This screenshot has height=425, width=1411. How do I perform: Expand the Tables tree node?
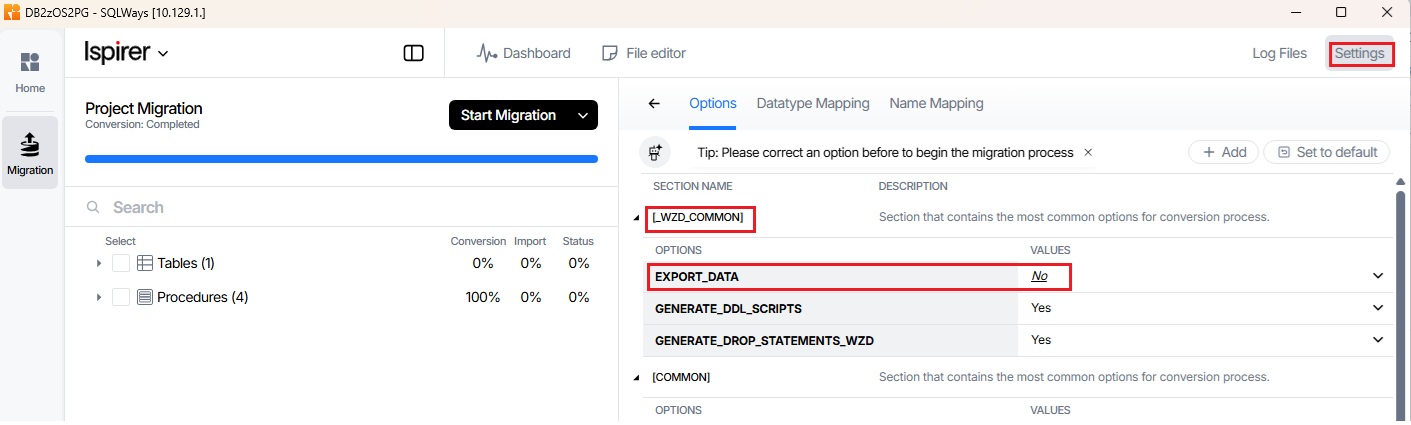click(99, 263)
